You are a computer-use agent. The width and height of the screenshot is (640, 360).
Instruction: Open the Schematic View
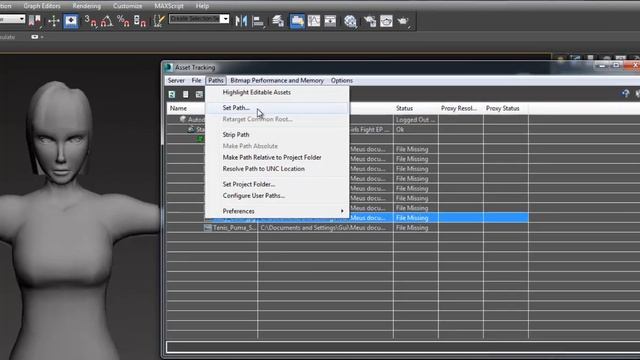click(x=330, y=21)
